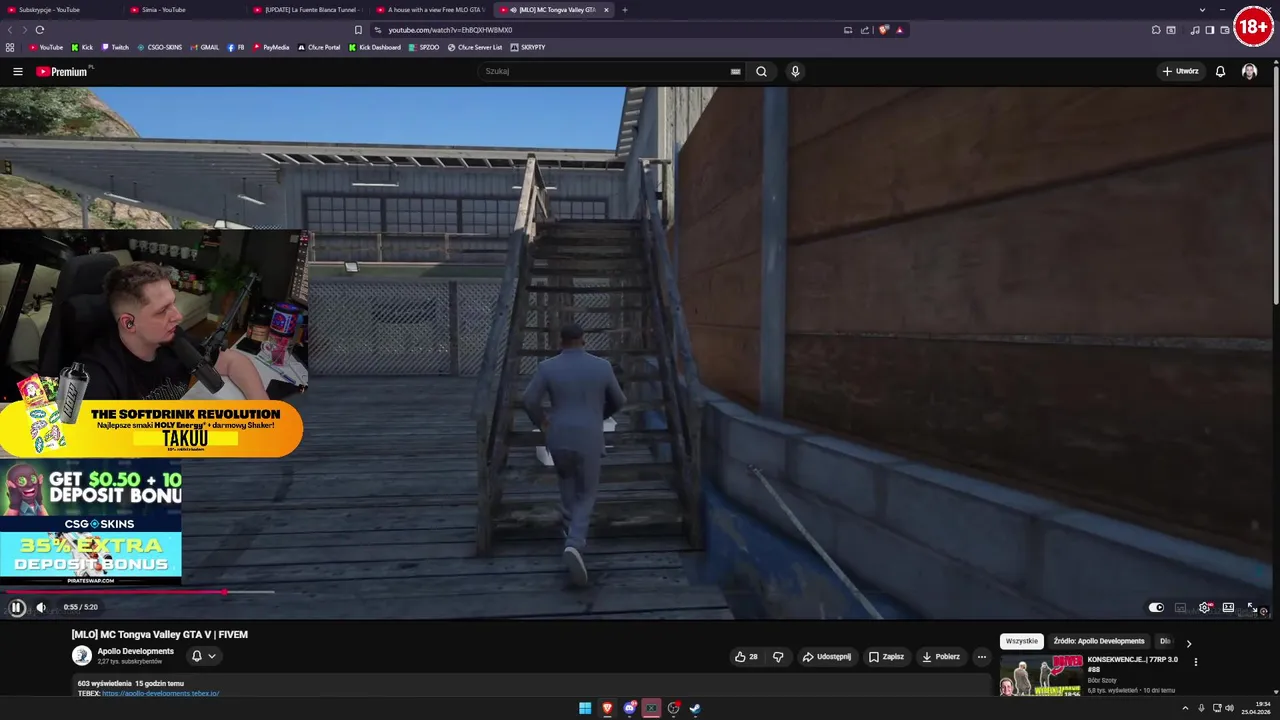
Task: Start voice search with microphone
Action: tap(795, 71)
